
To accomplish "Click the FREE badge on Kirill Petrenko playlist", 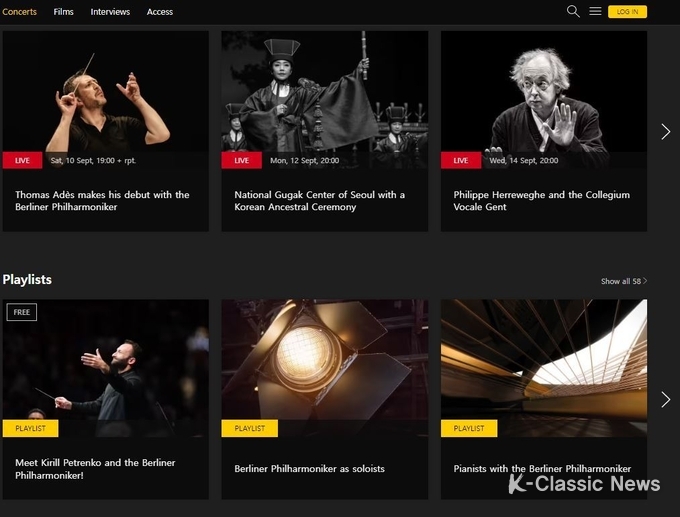I will pyautogui.click(x=22, y=312).
